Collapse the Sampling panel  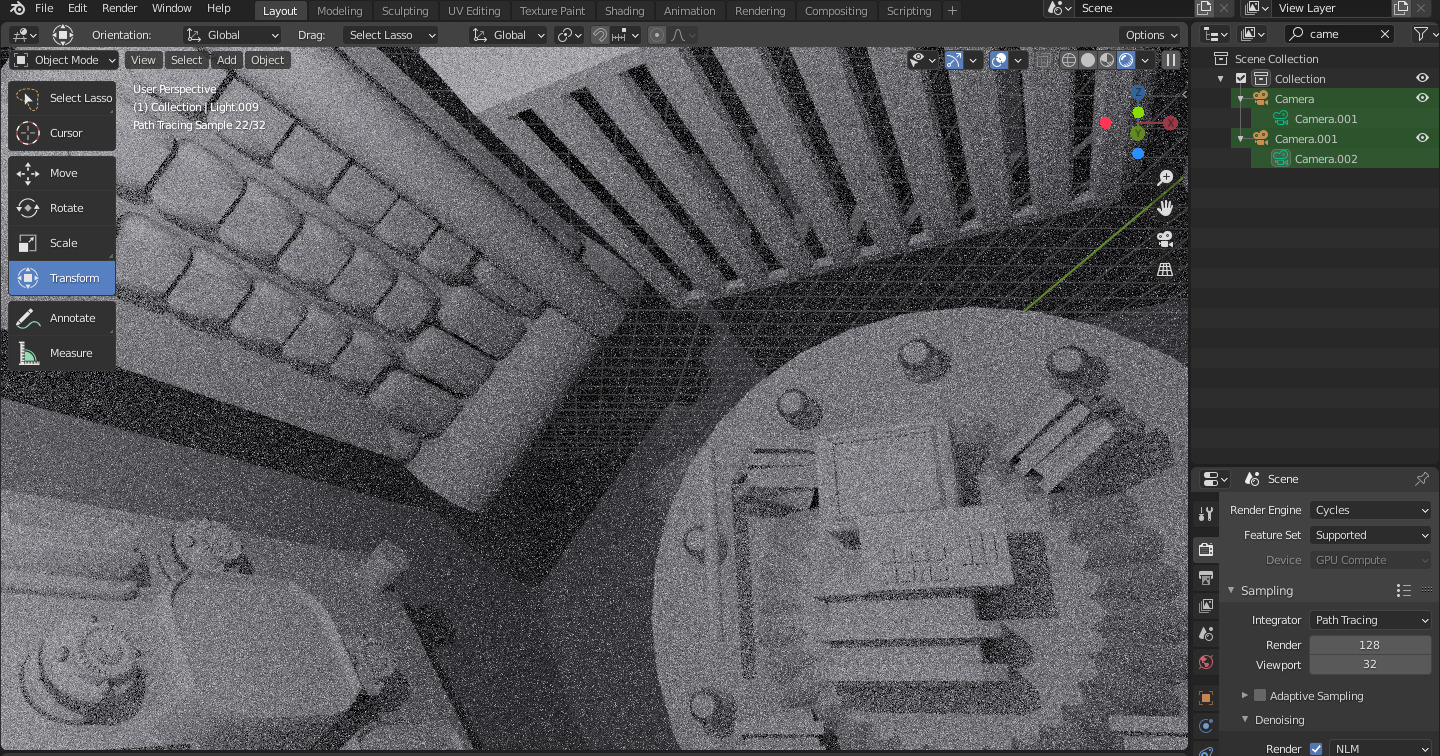(1232, 591)
